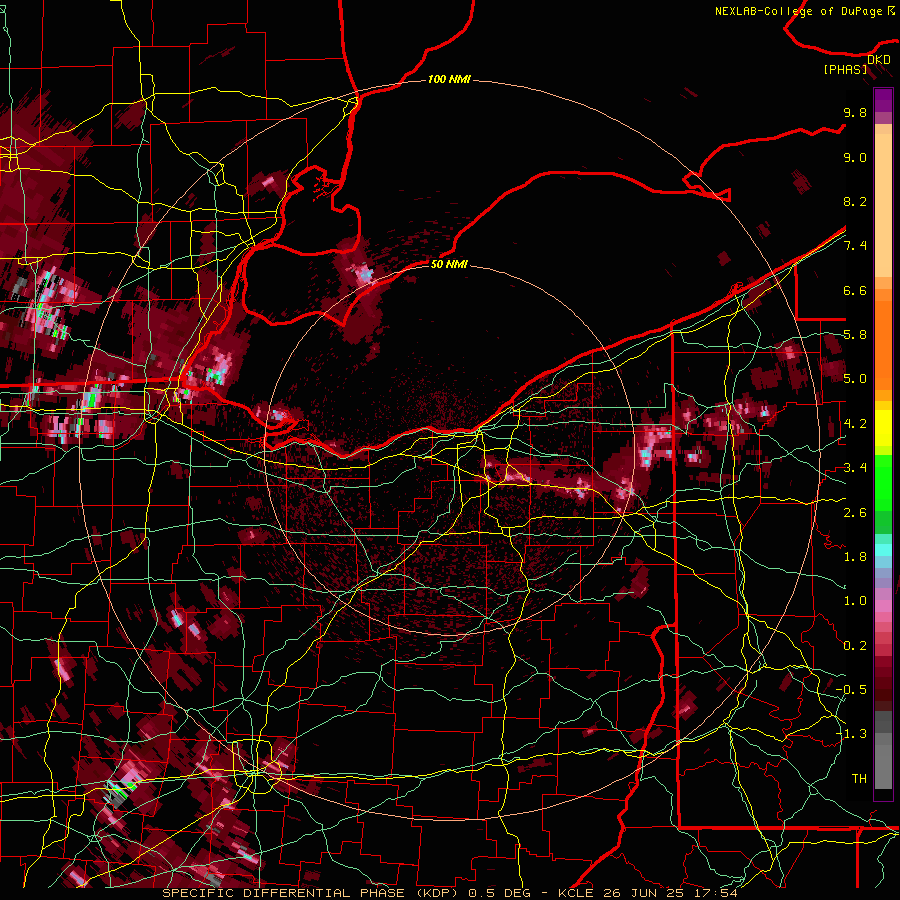Click the 7.4 value on the color scale
The height and width of the screenshot is (900, 900).
click(x=855, y=246)
